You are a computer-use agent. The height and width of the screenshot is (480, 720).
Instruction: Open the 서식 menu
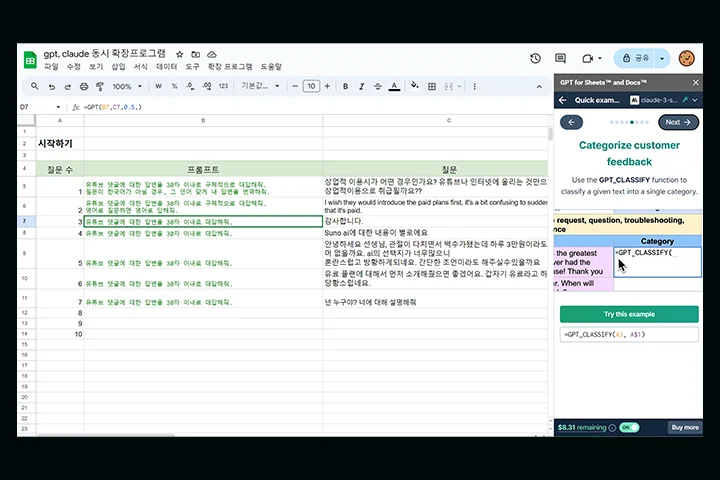[141, 67]
